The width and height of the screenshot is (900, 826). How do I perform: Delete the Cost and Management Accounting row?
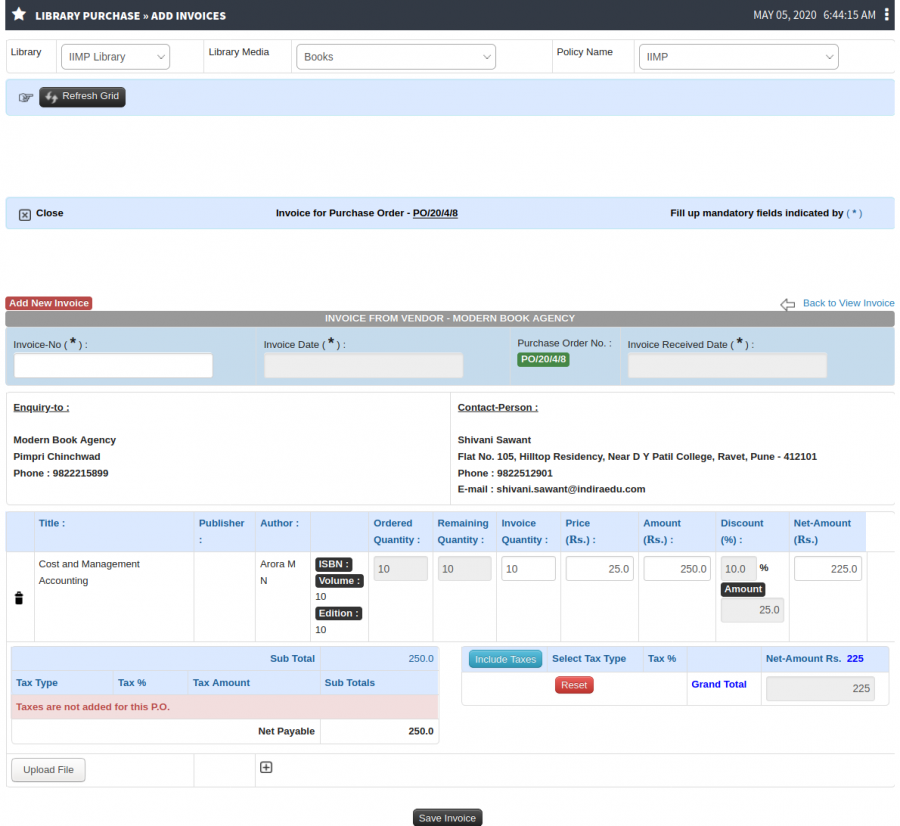(x=19, y=598)
